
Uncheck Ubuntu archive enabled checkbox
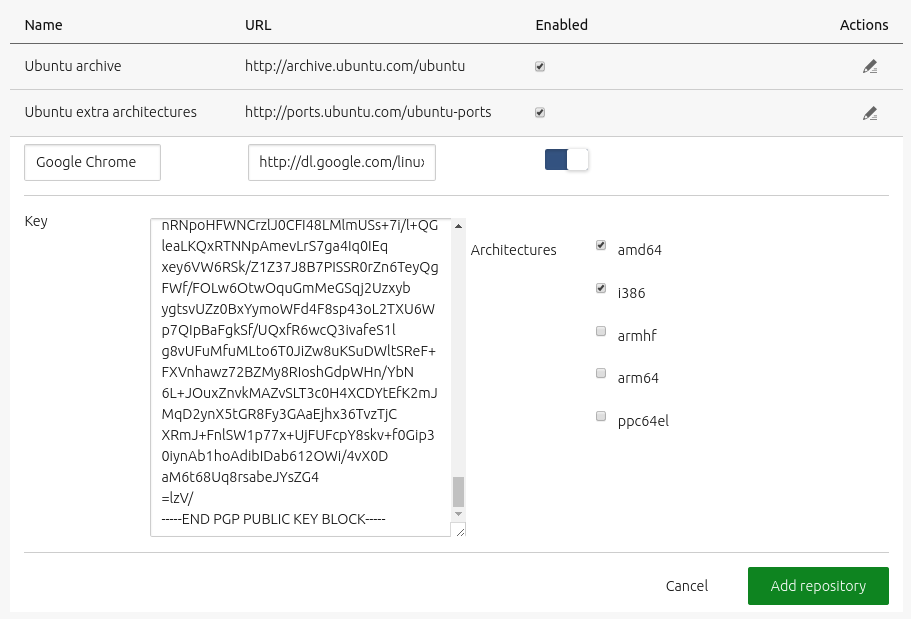click(x=540, y=67)
